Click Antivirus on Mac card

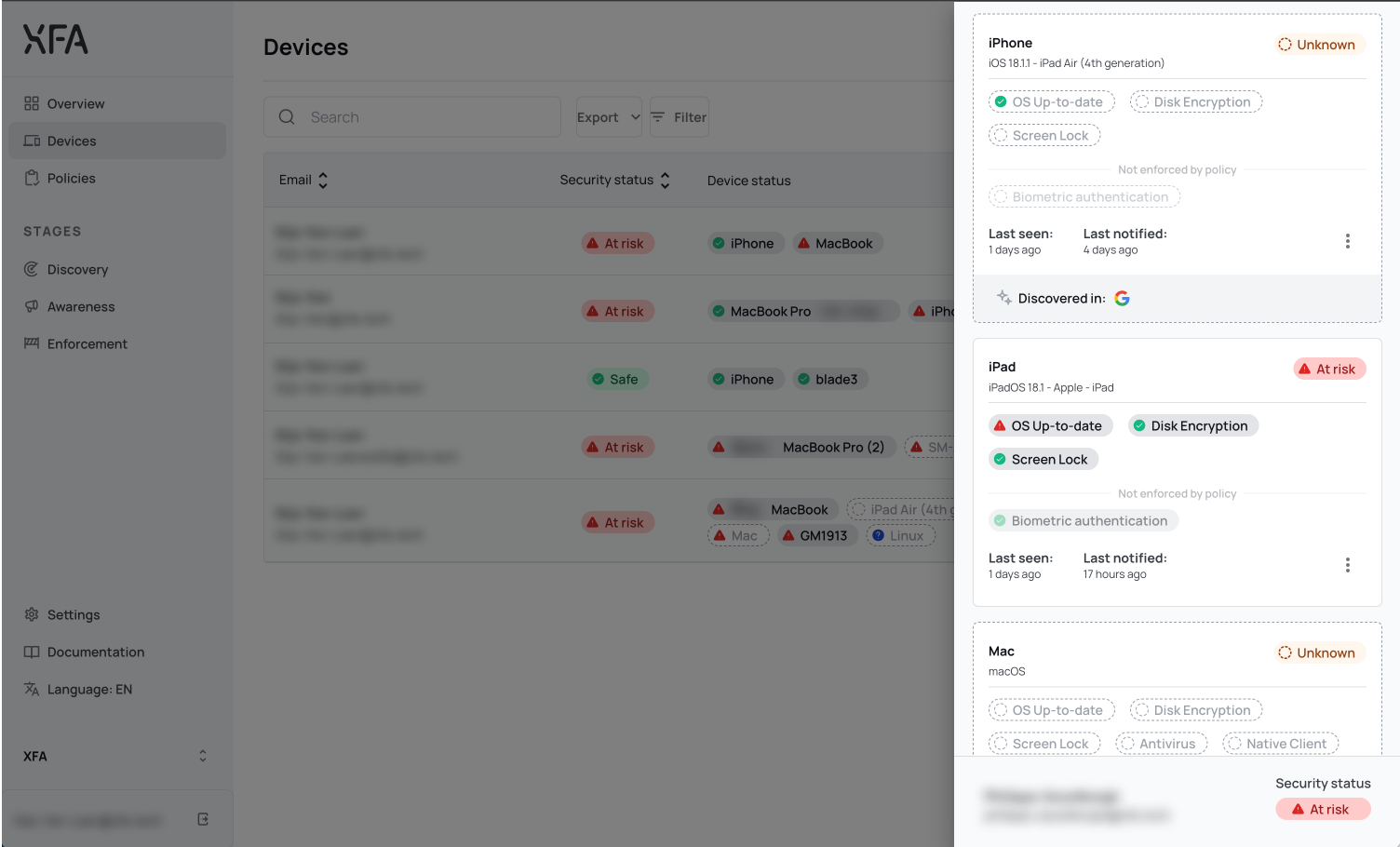(1161, 744)
